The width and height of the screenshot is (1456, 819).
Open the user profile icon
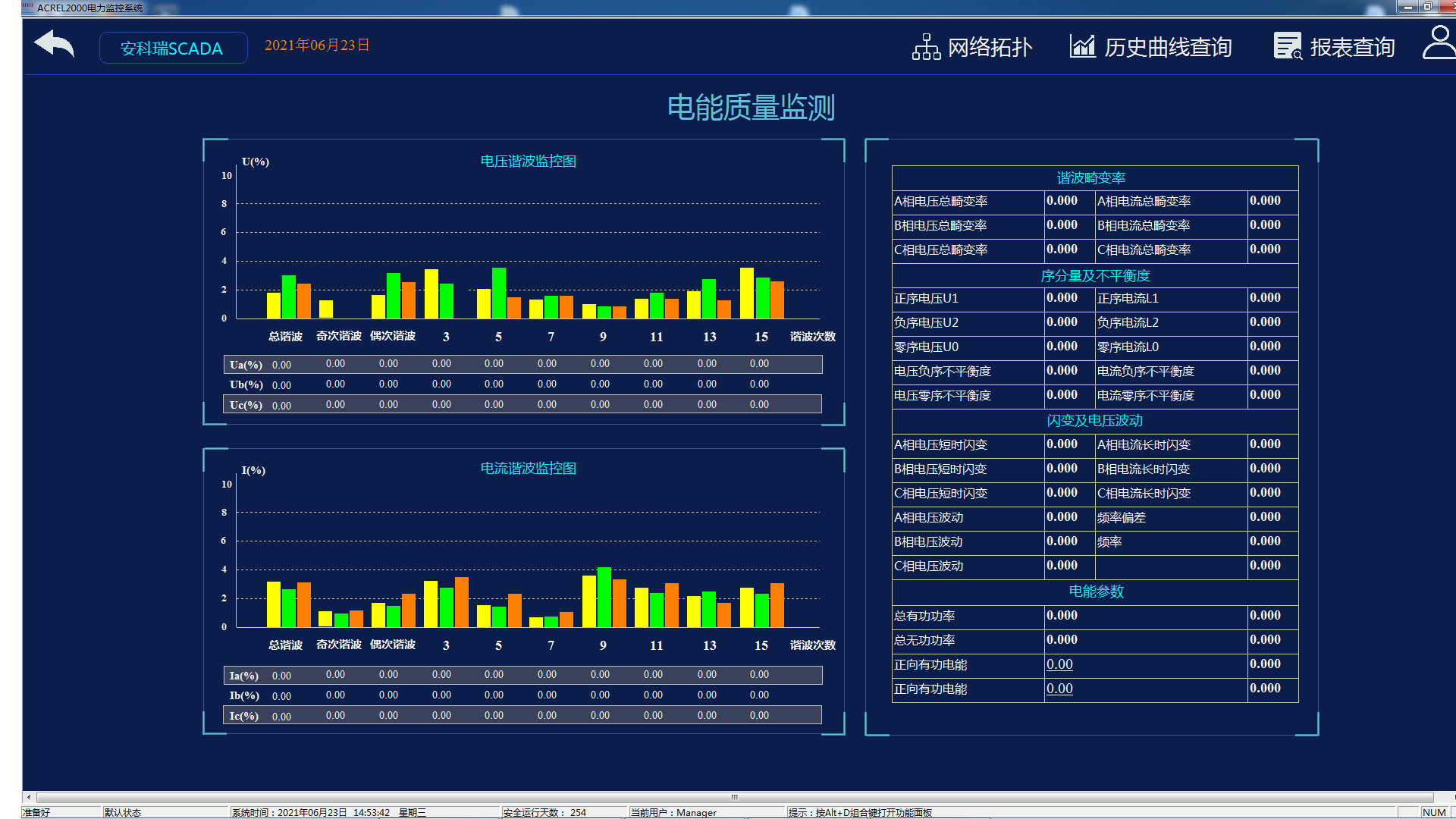[x=1439, y=42]
